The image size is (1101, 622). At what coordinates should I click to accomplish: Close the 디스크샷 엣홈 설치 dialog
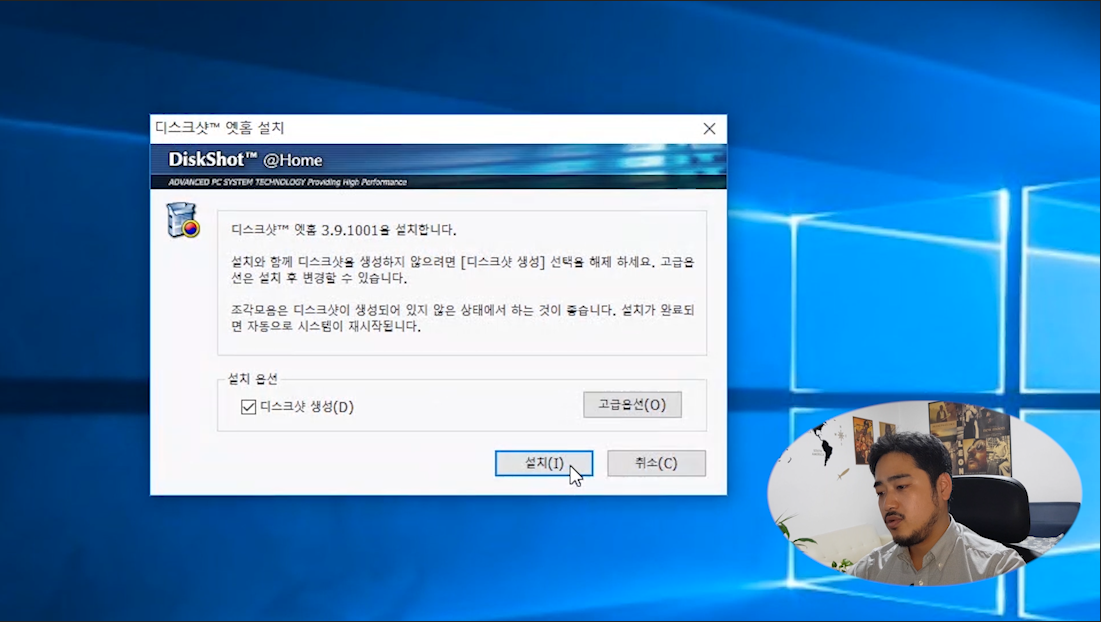coord(709,128)
